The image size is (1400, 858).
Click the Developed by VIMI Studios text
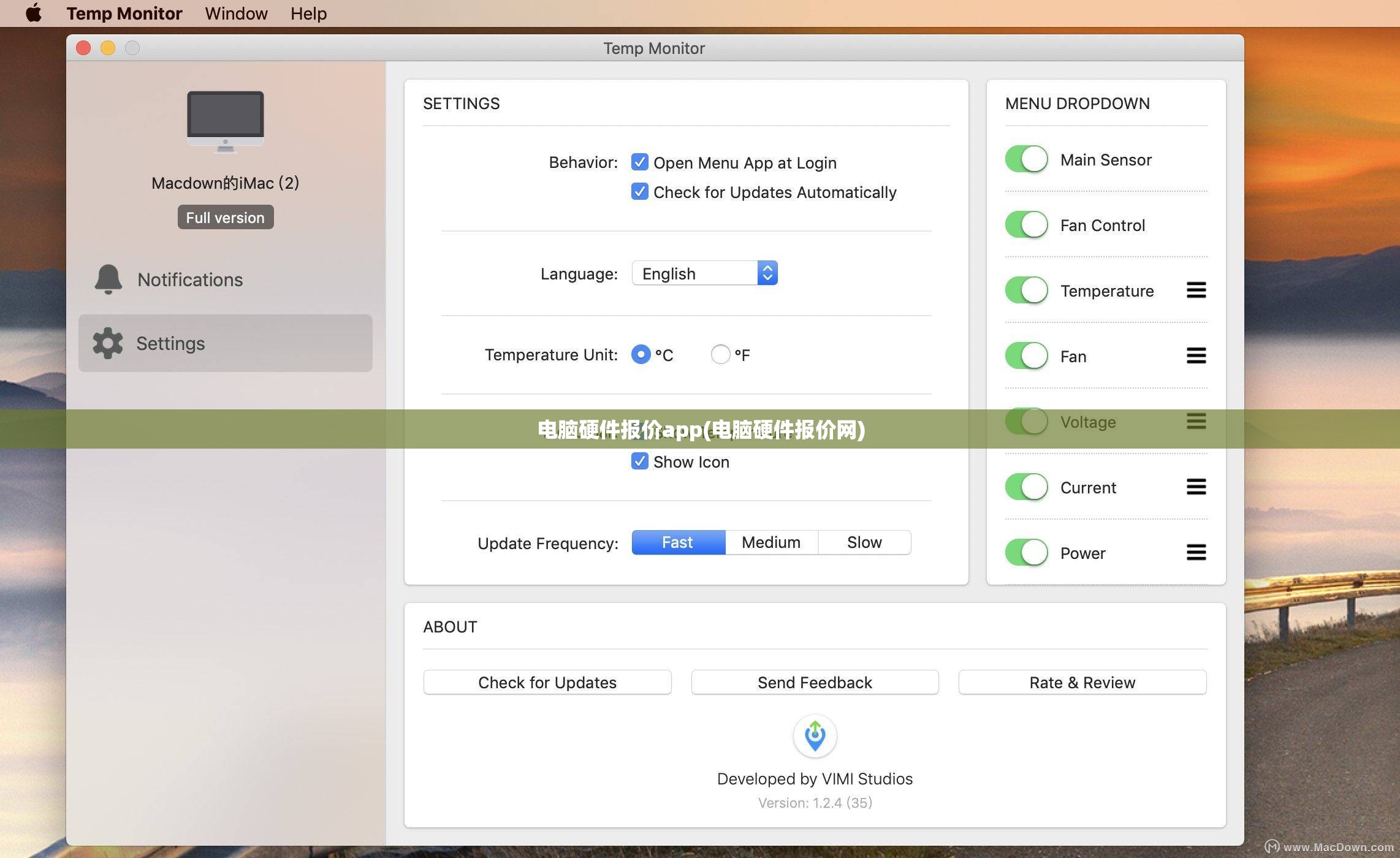tap(815, 779)
